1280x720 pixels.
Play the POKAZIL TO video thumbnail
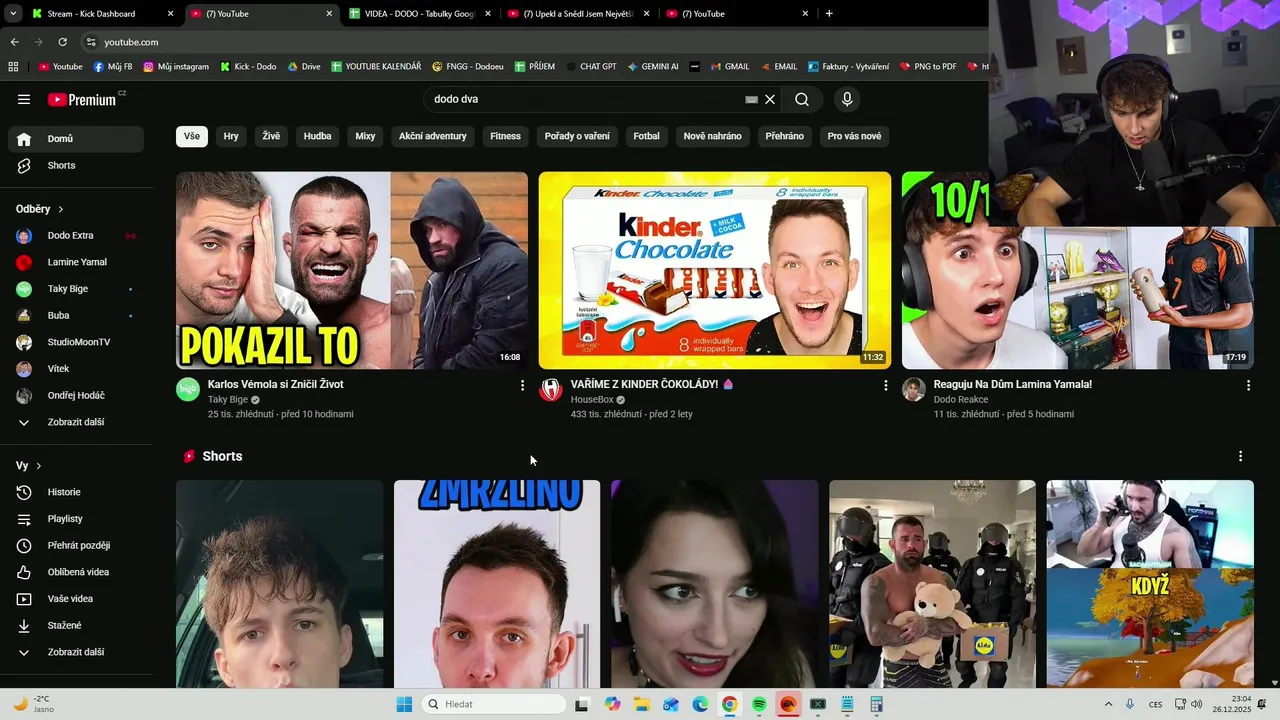tap(352, 270)
